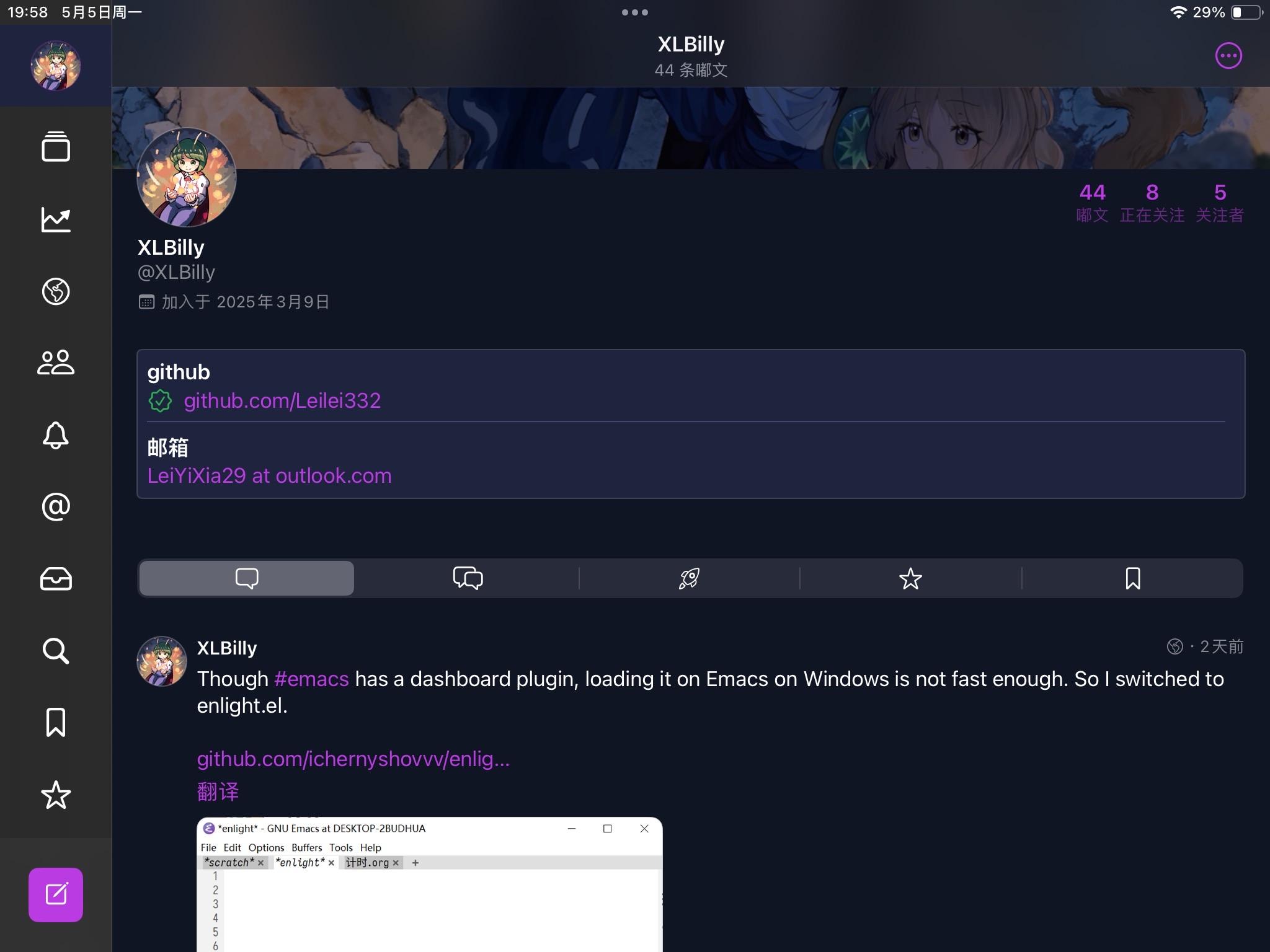Open search magnifier in sidebar
The height and width of the screenshot is (952, 1270).
pyautogui.click(x=56, y=651)
